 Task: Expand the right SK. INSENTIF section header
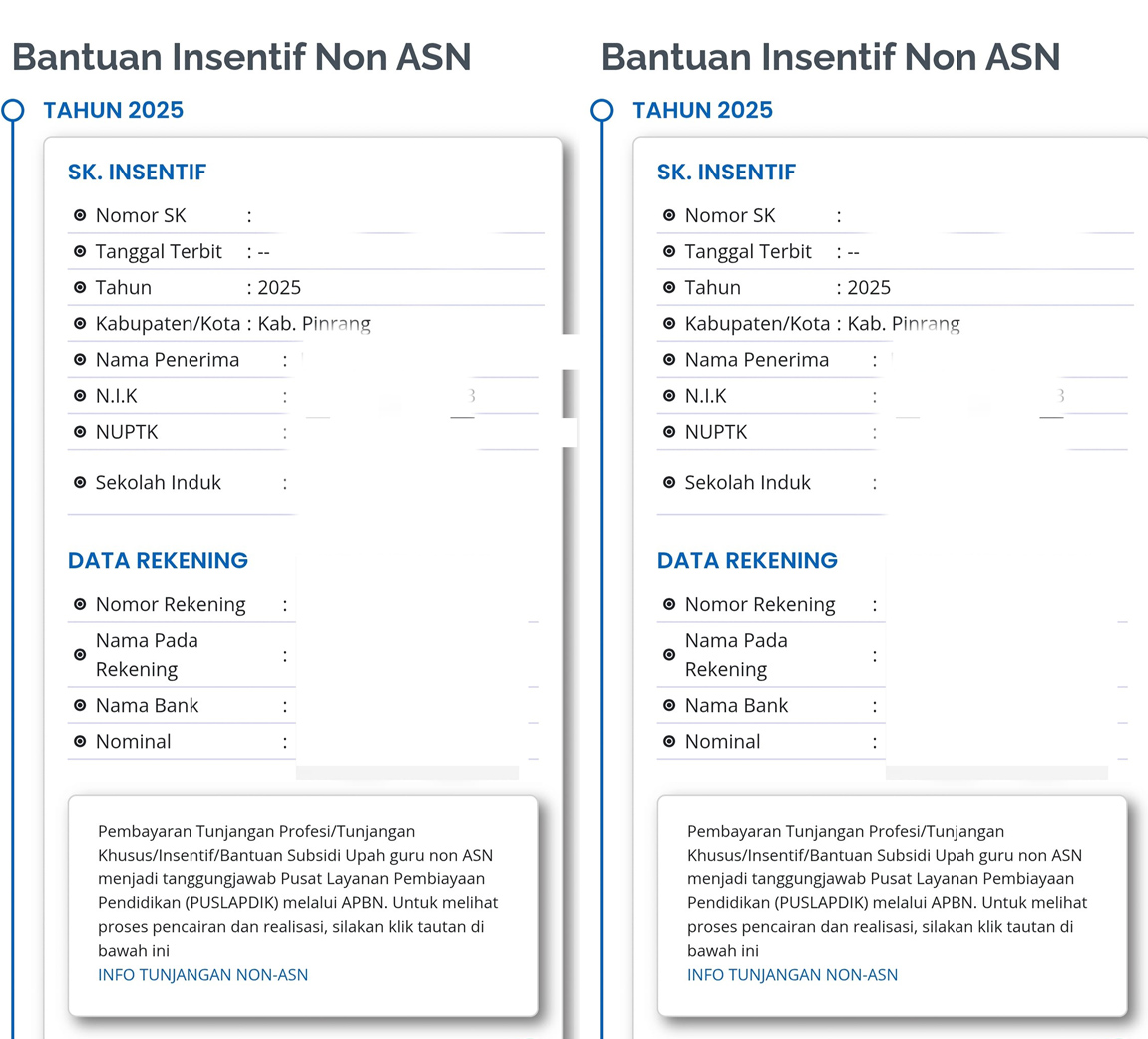[x=726, y=172]
